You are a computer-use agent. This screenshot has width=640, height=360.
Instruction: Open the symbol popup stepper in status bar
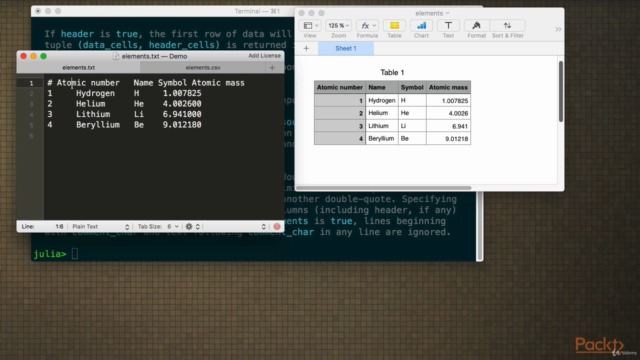[x=263, y=227]
